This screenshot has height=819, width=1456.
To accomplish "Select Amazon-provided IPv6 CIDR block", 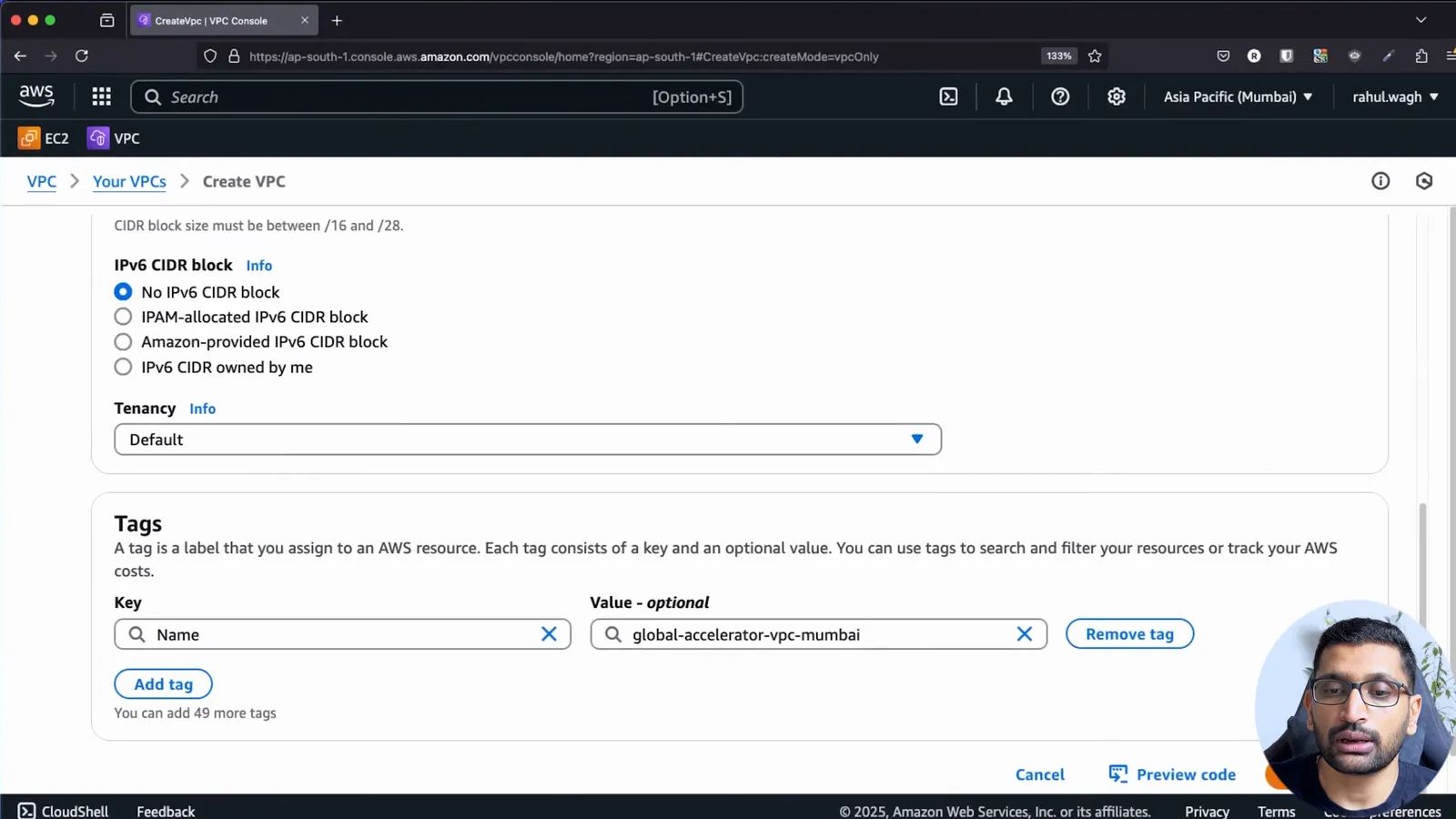I will (123, 342).
